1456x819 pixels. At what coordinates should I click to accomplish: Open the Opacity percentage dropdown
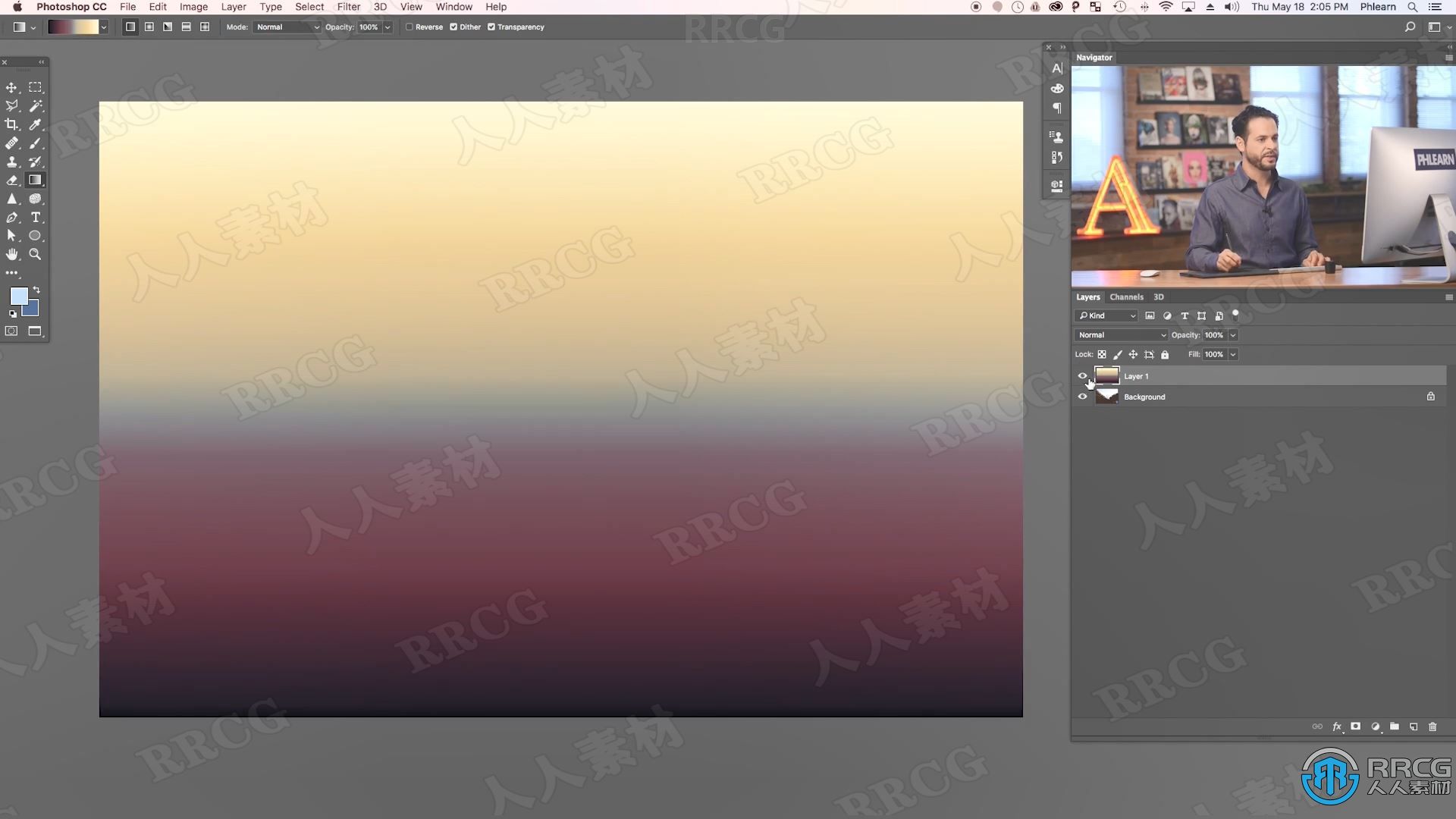pos(1233,335)
